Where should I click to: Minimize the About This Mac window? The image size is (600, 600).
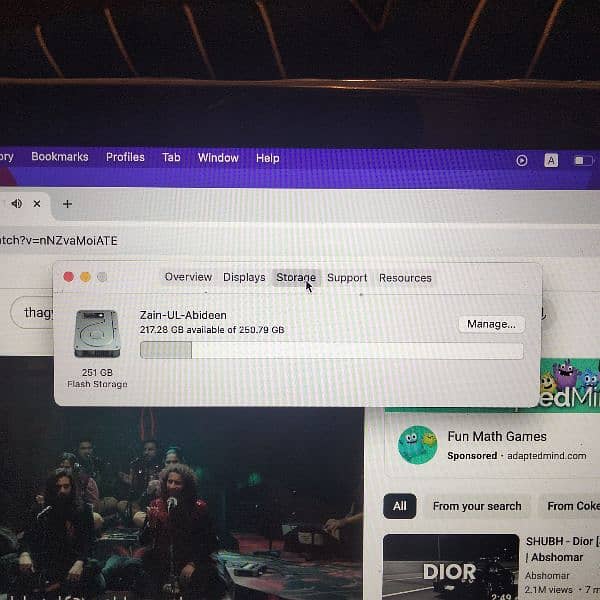pos(85,277)
